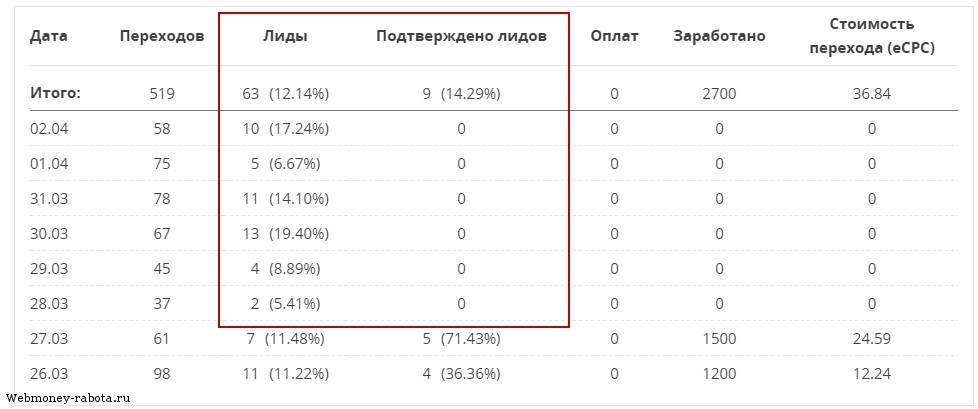The height and width of the screenshot is (409, 978).
Task: Select the Лиды column header
Action: click(x=285, y=36)
